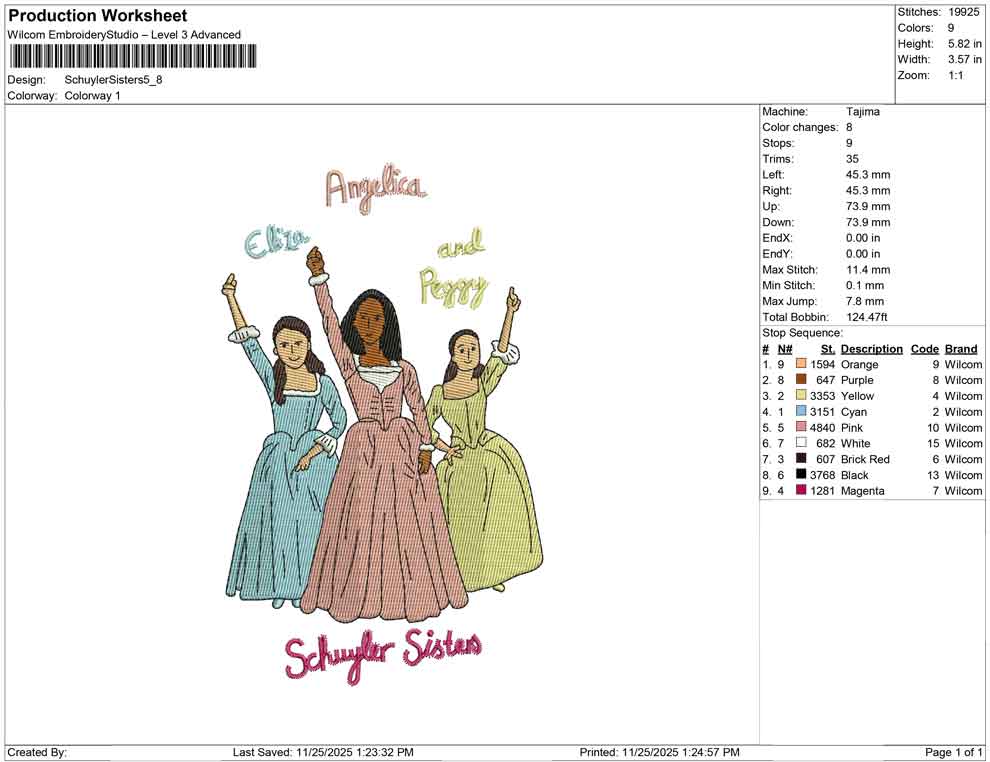Click the Production Worksheet title

(x=97, y=15)
